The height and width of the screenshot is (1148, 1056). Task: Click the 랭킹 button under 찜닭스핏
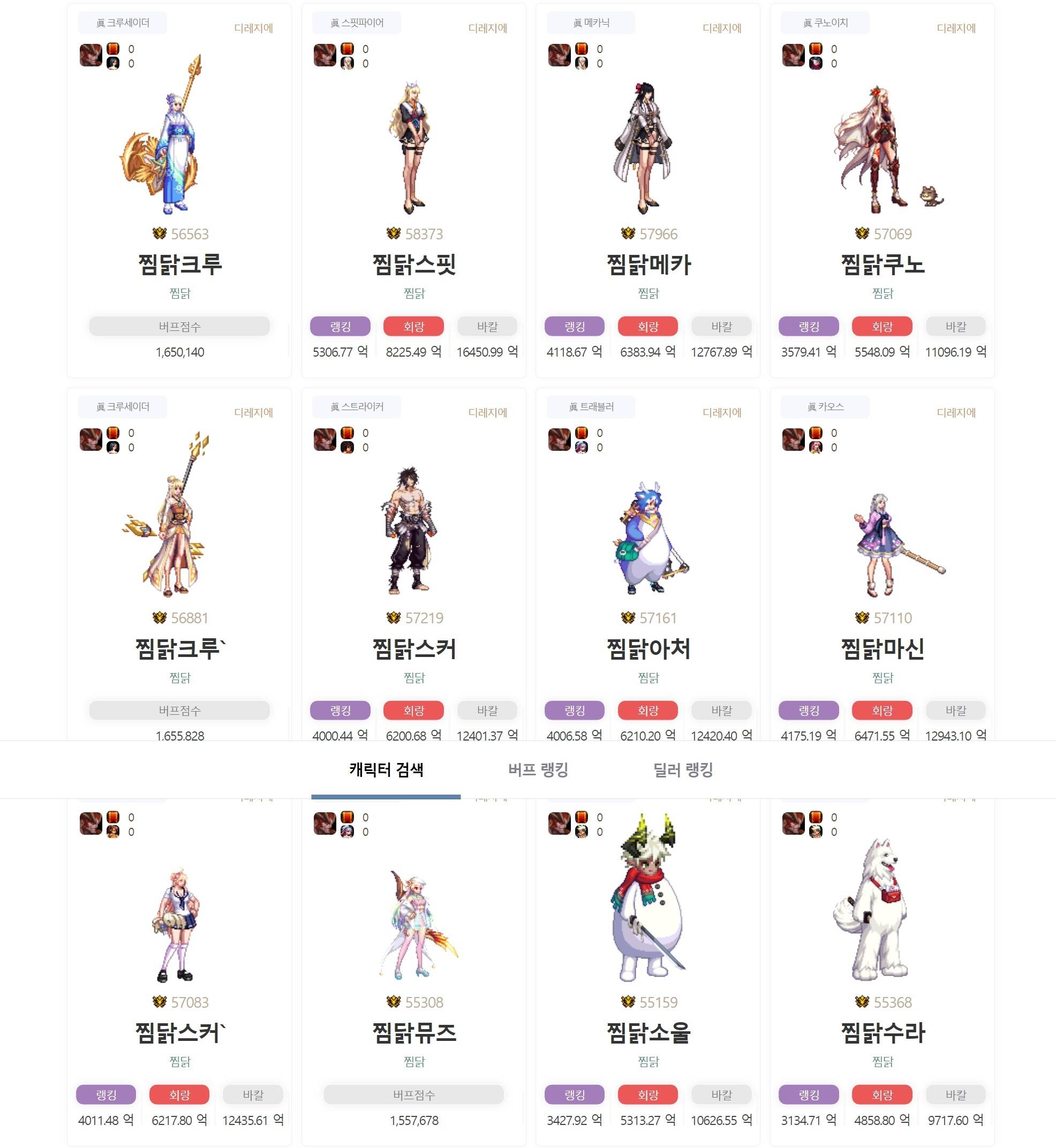coord(340,326)
